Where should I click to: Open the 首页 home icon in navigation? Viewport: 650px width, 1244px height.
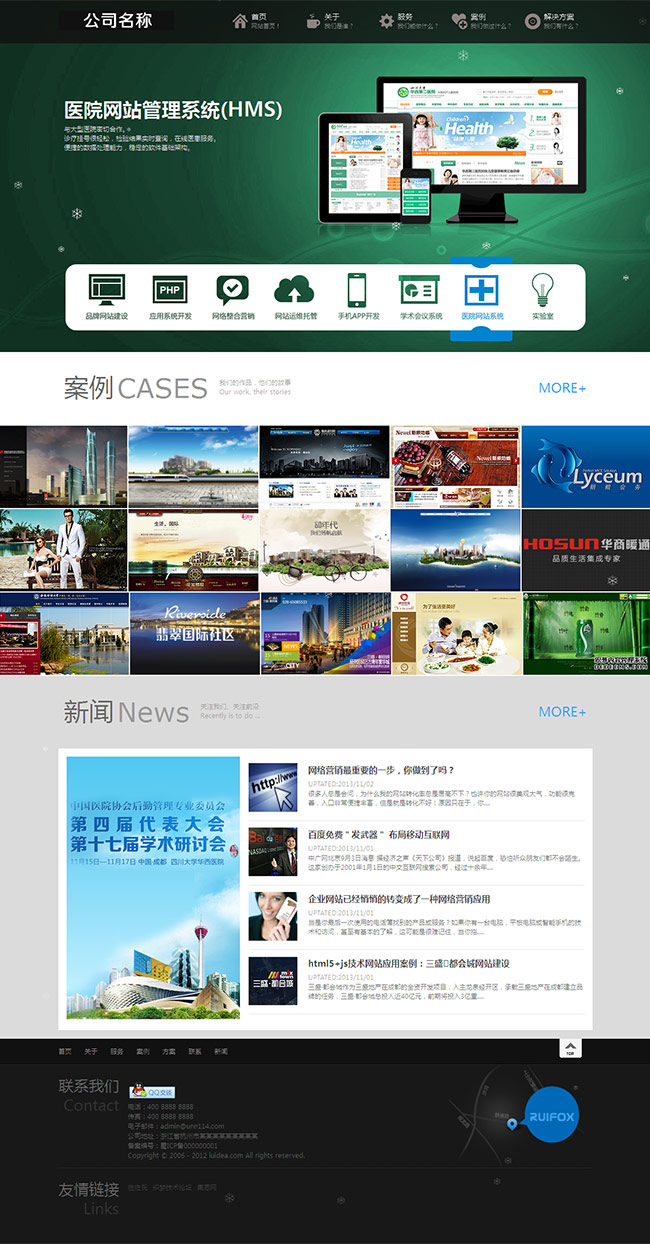pyautogui.click(x=240, y=21)
